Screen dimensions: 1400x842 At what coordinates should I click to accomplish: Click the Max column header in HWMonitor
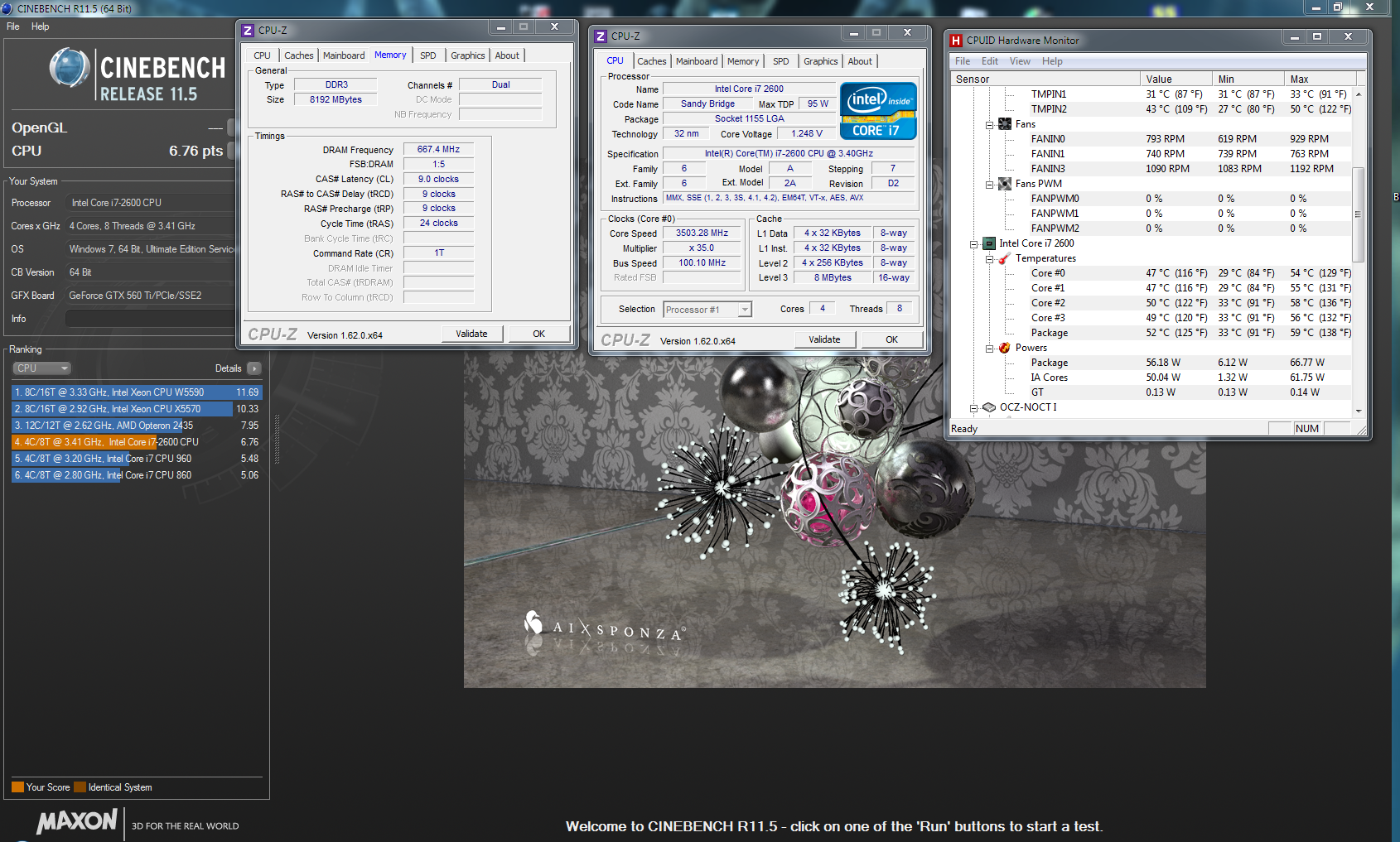coord(1320,79)
